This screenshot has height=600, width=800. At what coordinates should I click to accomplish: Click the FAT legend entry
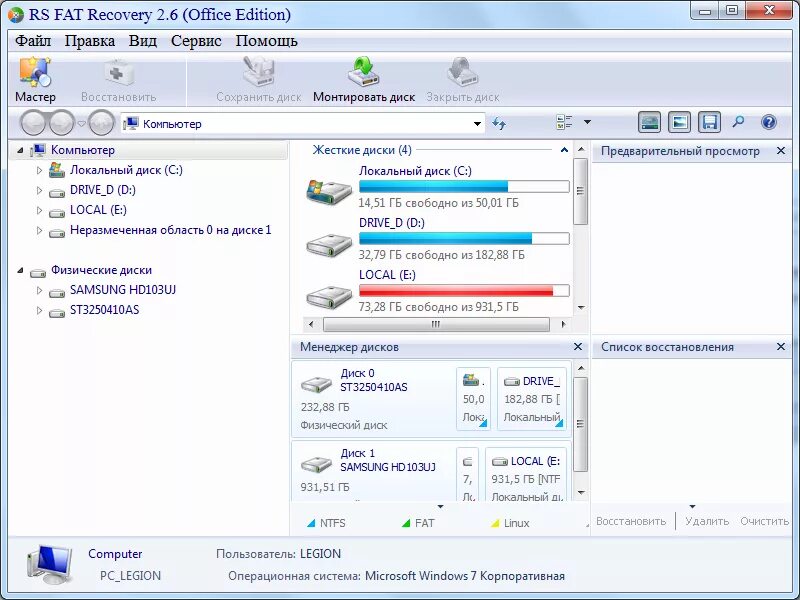[418, 523]
